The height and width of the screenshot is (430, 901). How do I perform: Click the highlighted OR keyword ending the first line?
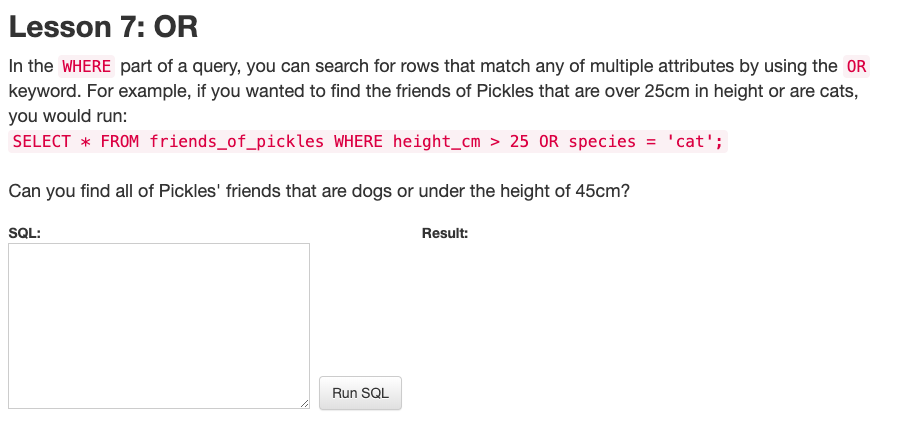pyautogui.click(x=856, y=67)
